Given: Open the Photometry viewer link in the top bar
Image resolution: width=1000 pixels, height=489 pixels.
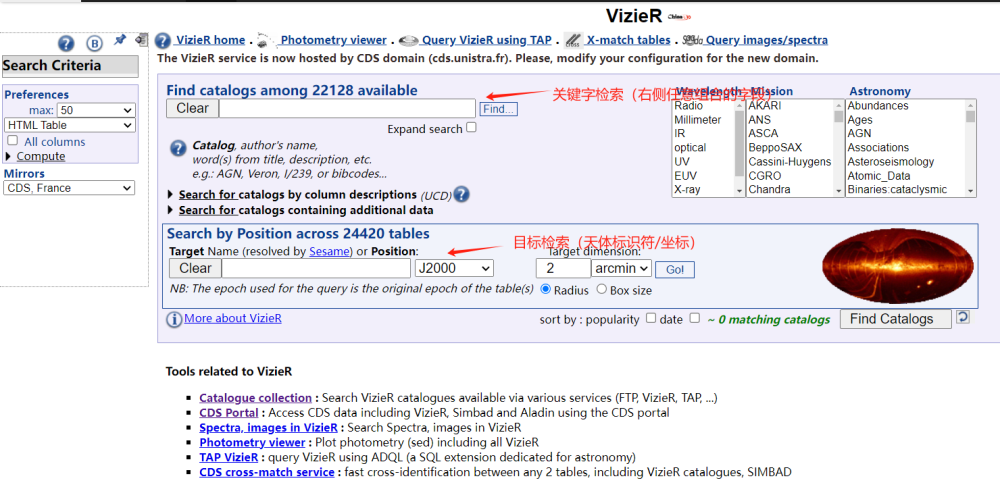Looking at the screenshot, I should click(x=334, y=40).
